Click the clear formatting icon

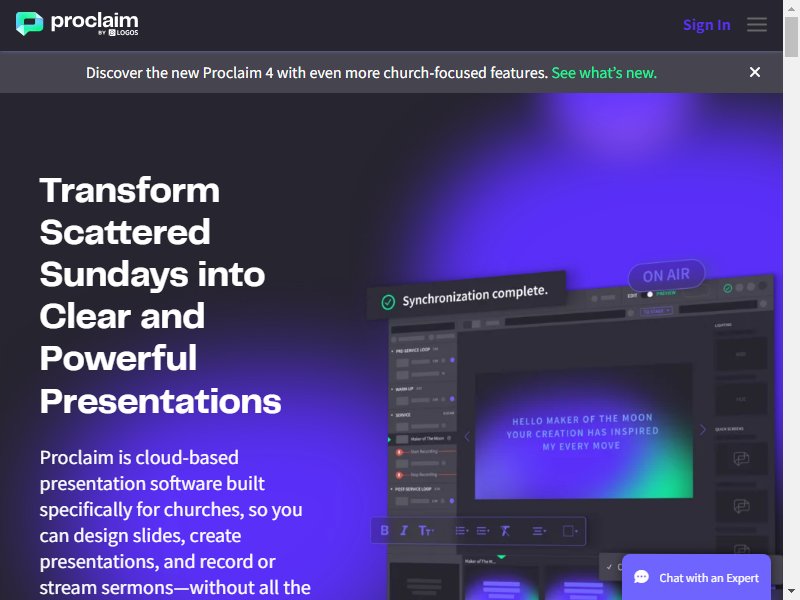click(505, 531)
